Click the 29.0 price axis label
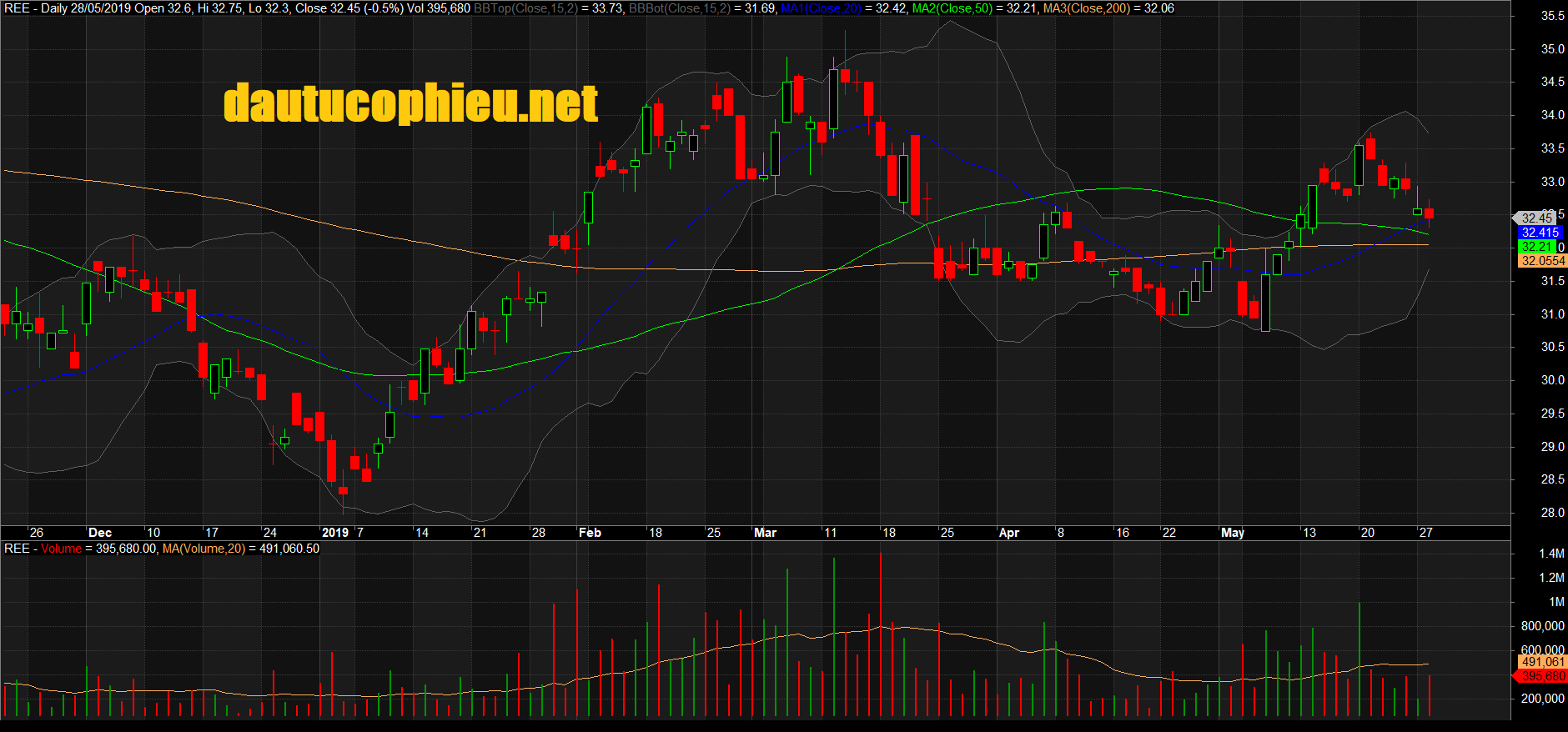The width and height of the screenshot is (1568, 732). click(1552, 447)
